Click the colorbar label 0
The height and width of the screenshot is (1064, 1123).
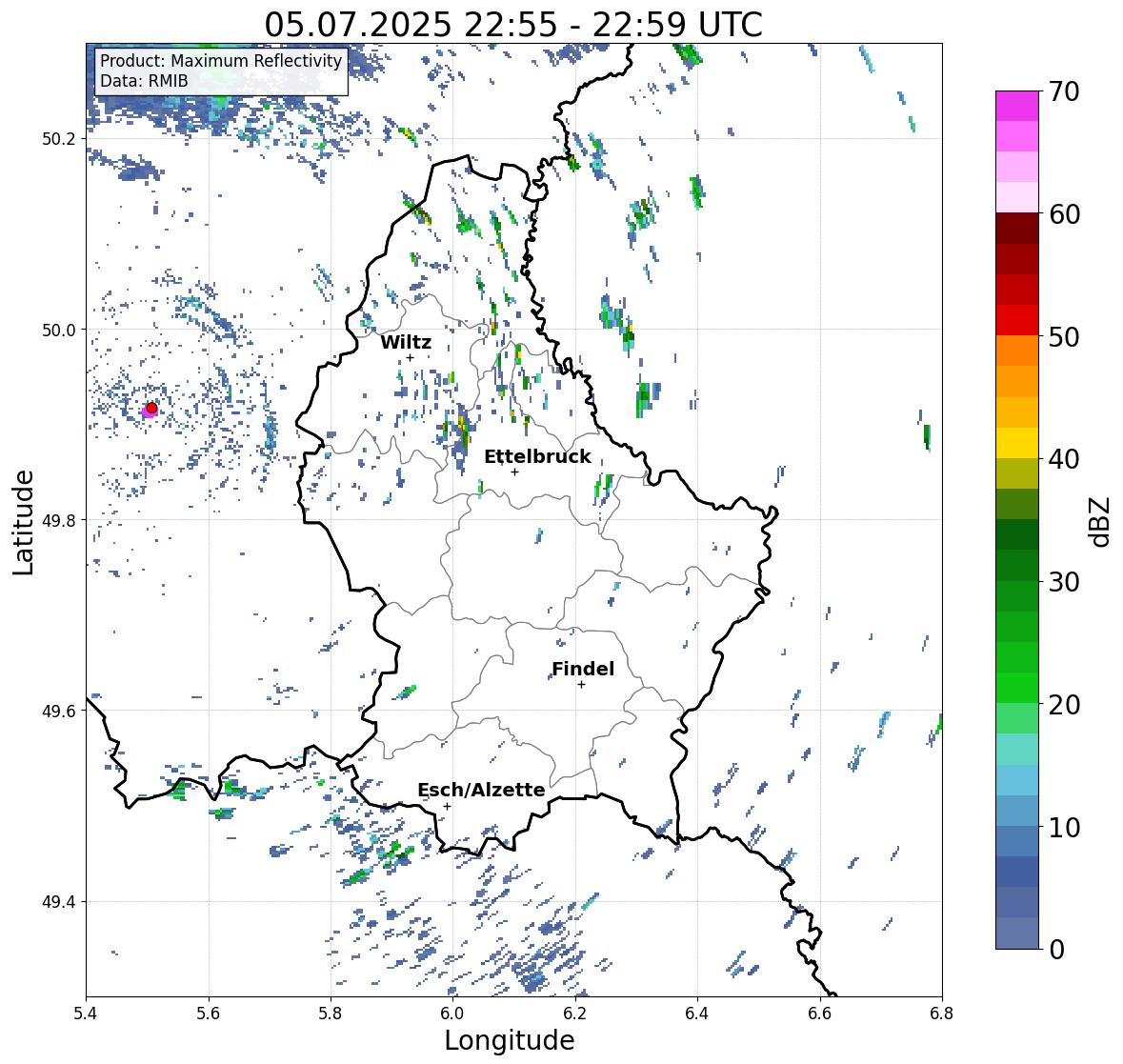[x=1057, y=950]
